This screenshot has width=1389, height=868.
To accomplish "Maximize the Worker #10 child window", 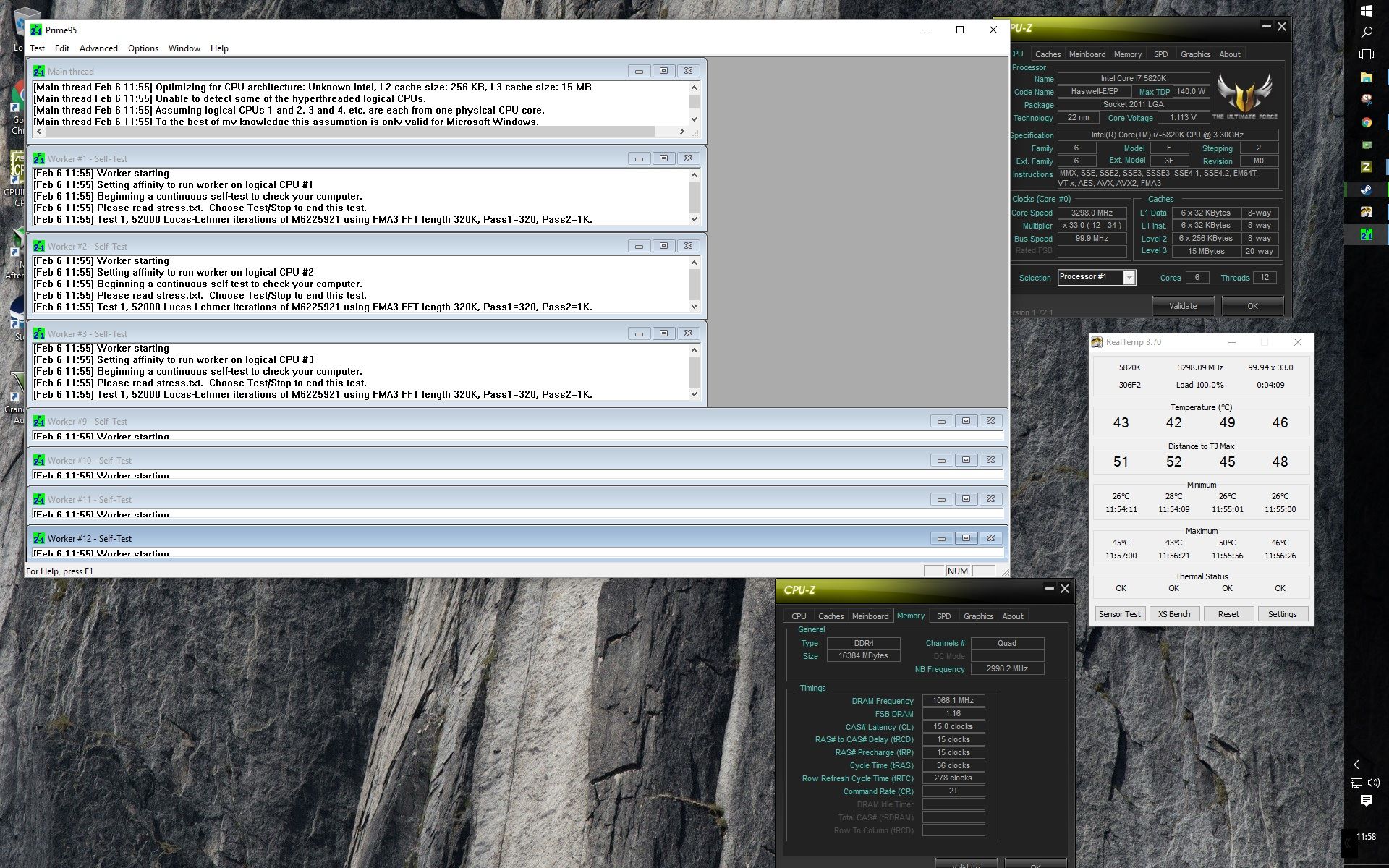I will [966, 460].
